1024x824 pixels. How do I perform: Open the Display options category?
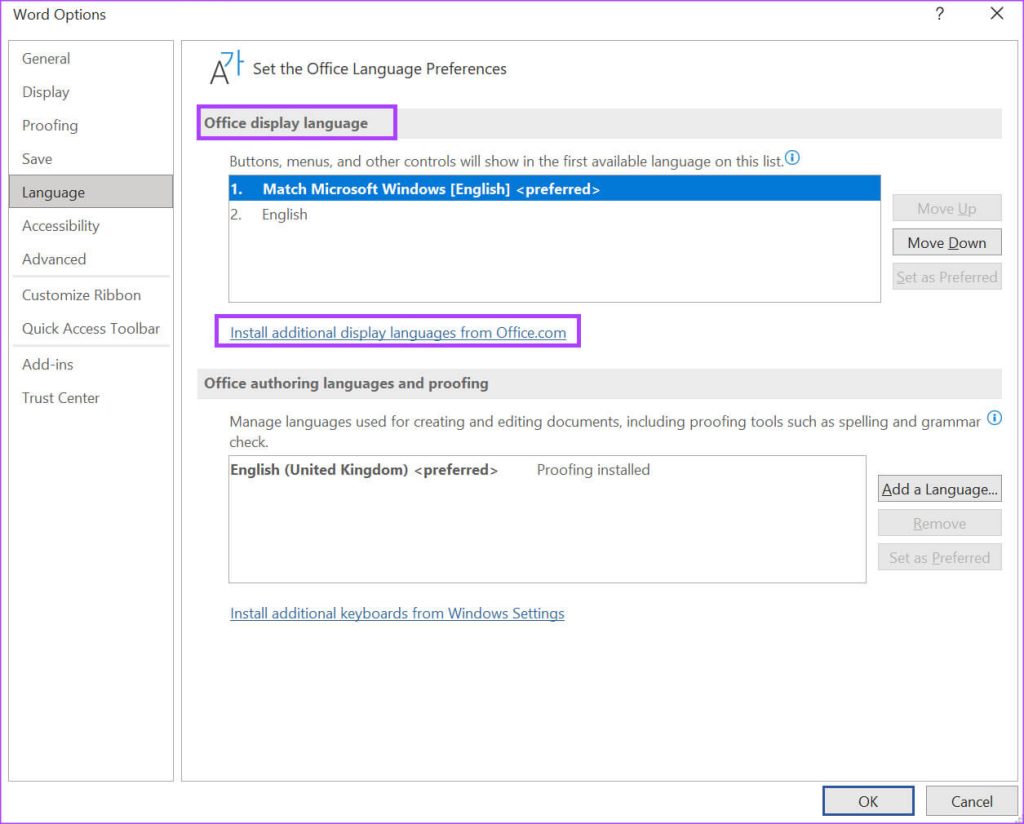tap(91, 92)
